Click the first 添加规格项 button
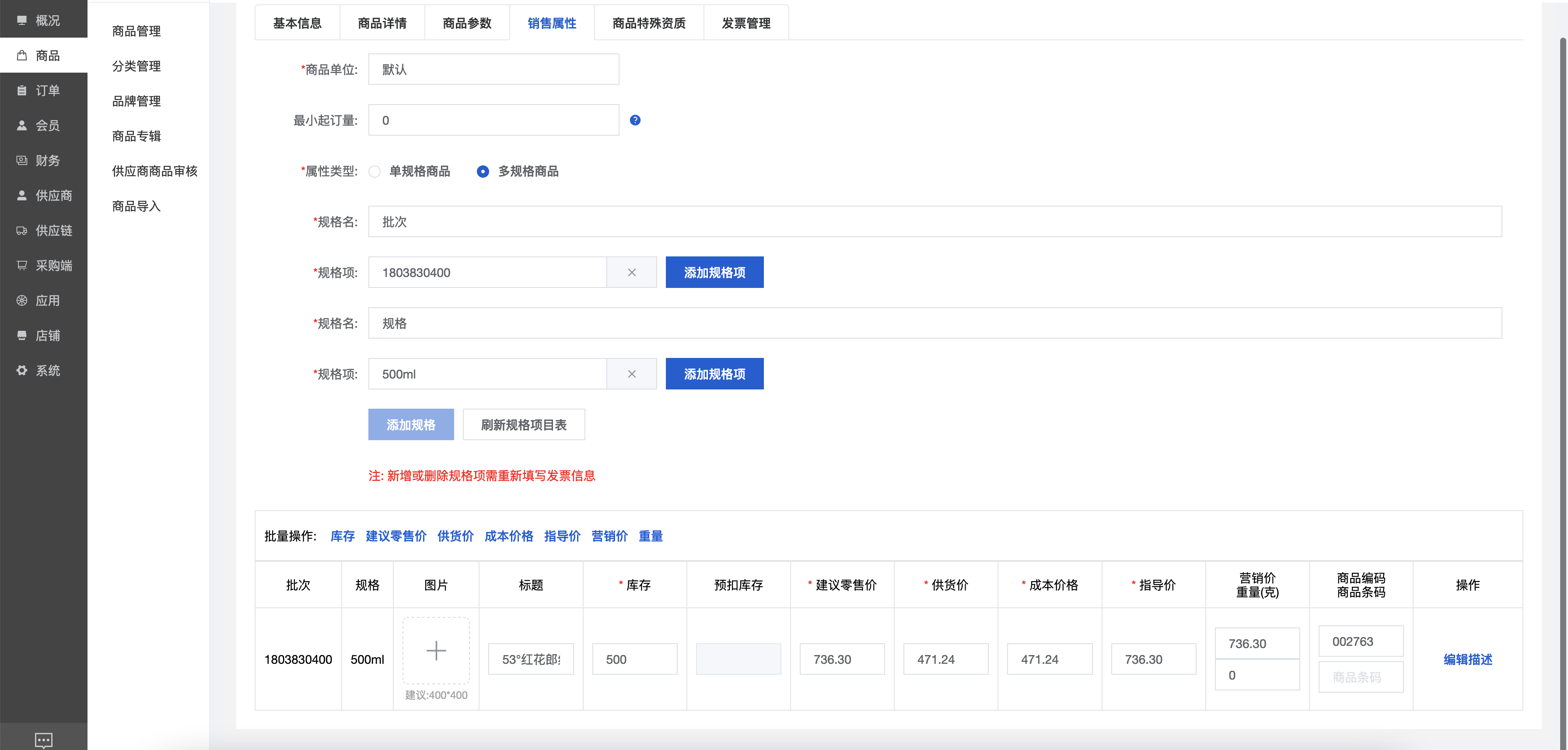 [x=714, y=272]
